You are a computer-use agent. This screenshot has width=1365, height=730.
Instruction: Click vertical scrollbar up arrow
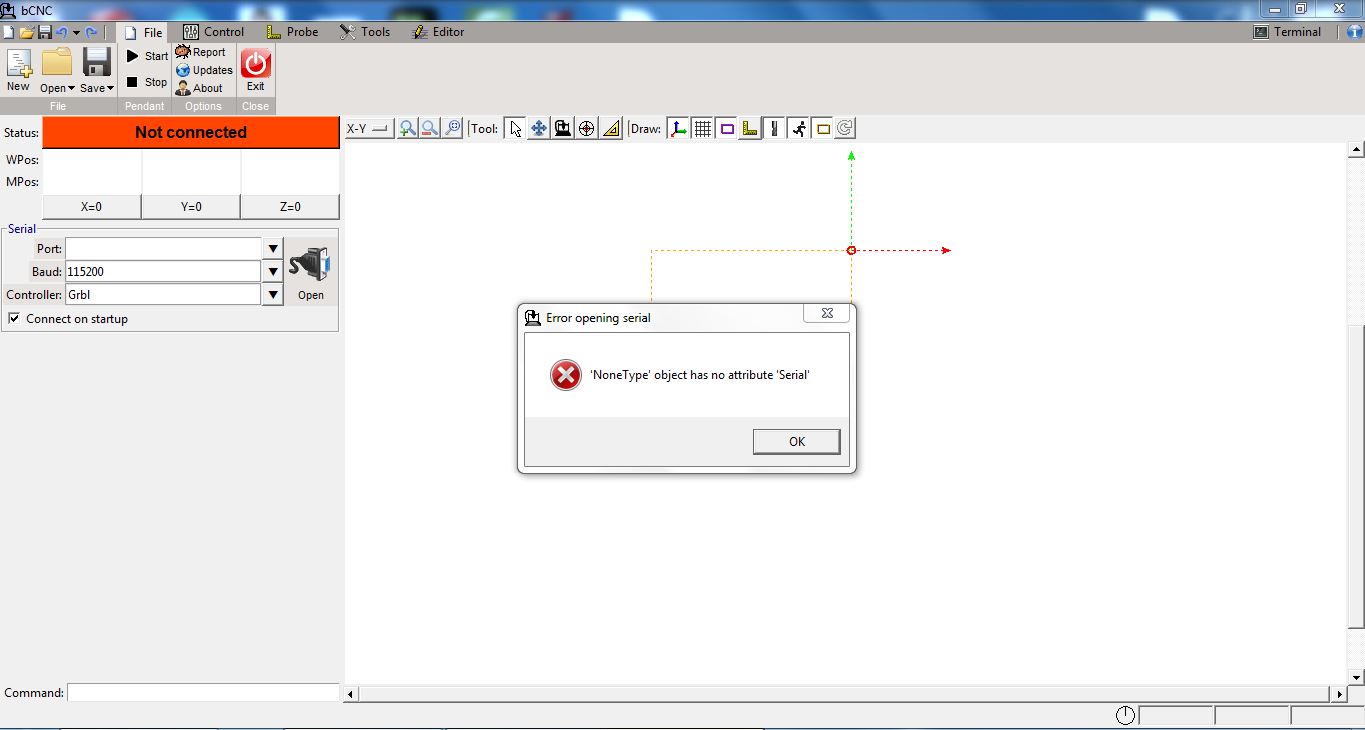1357,151
